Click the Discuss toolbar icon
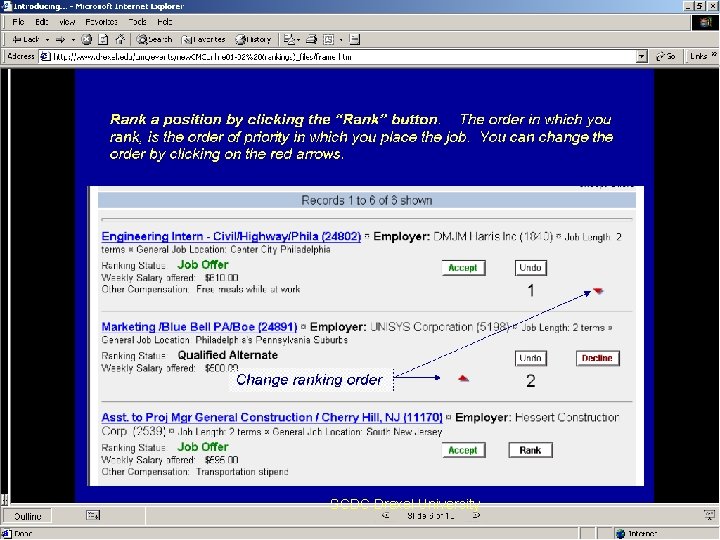This screenshot has width=720, height=540. point(354,39)
